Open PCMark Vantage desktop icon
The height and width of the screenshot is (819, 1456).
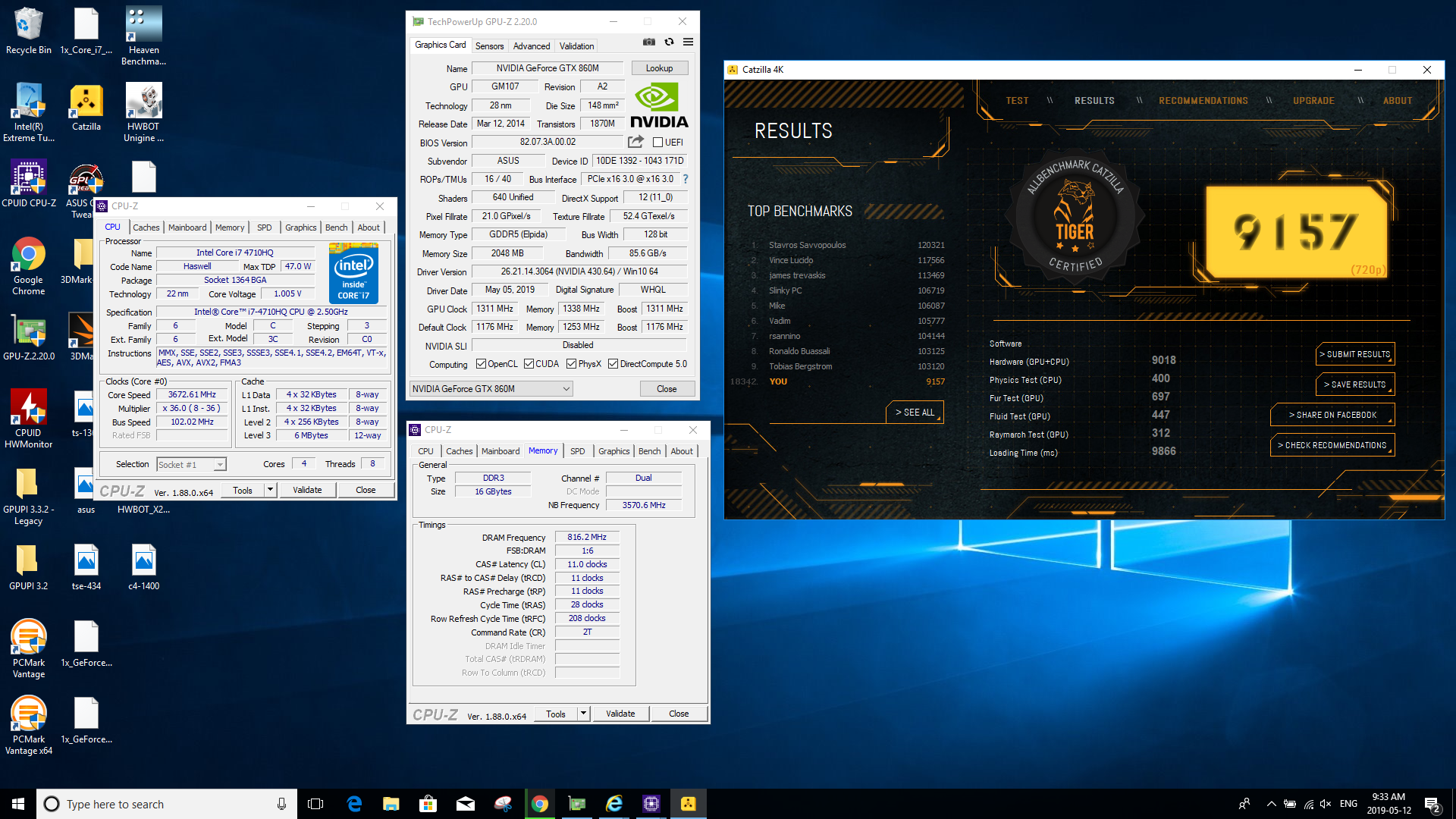tap(28, 649)
